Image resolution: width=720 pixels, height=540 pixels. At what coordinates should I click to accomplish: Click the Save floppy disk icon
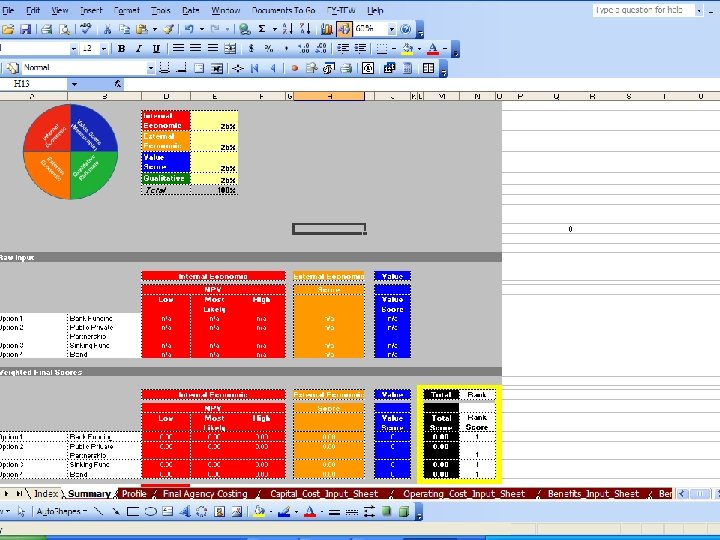25,29
